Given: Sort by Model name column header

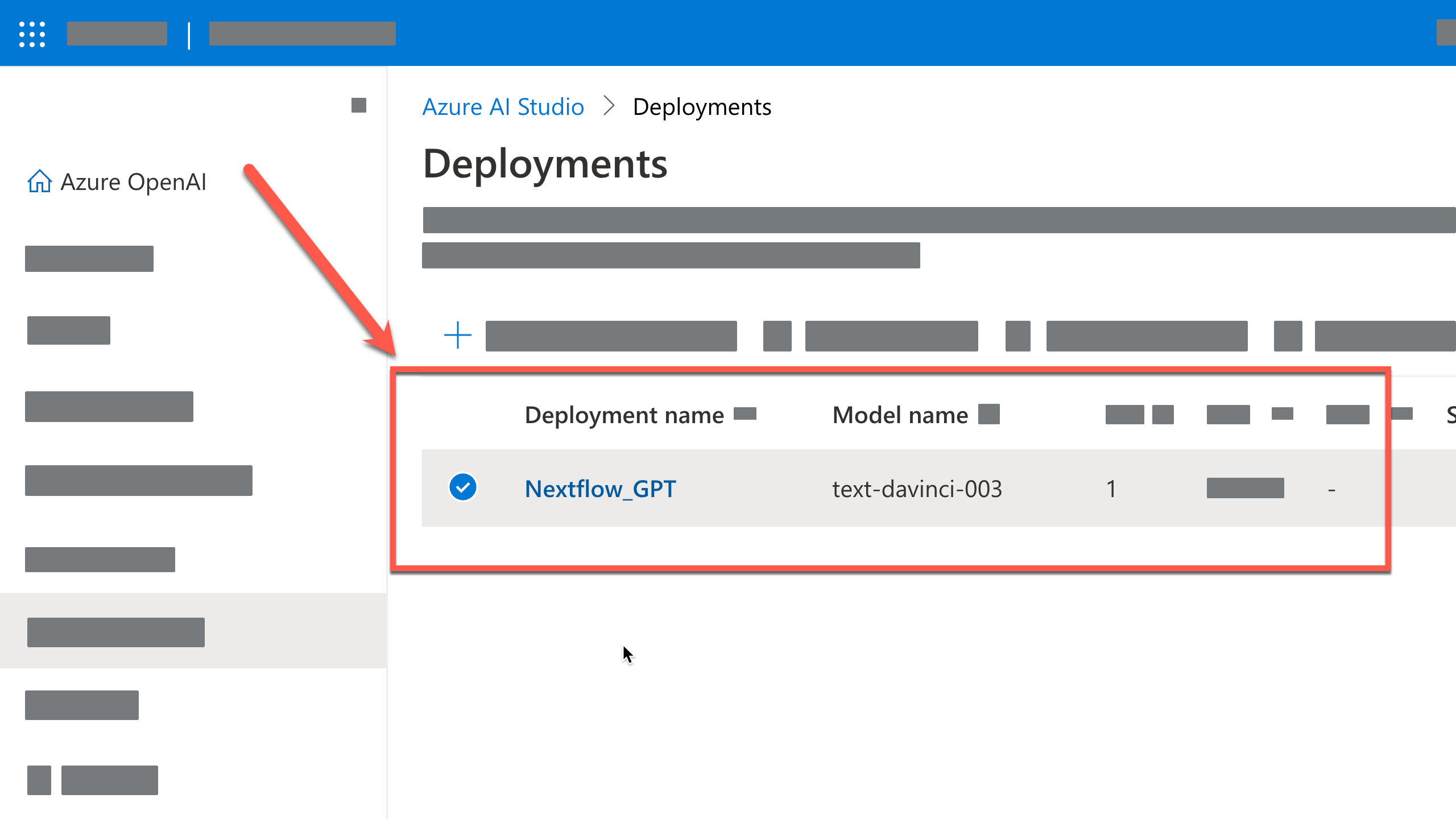Looking at the screenshot, I should (x=900, y=415).
